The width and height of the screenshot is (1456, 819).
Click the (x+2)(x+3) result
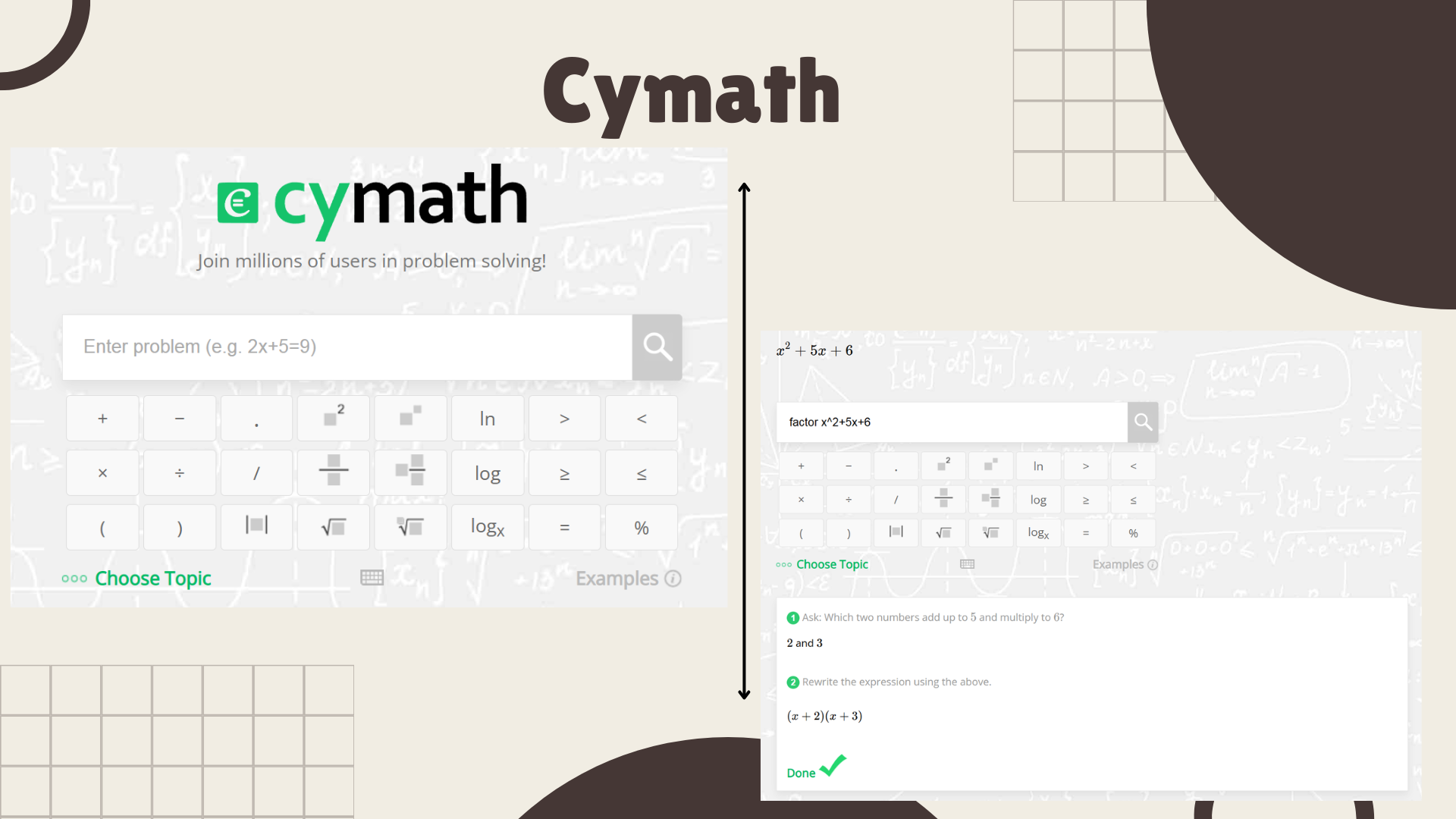pyautogui.click(x=824, y=716)
